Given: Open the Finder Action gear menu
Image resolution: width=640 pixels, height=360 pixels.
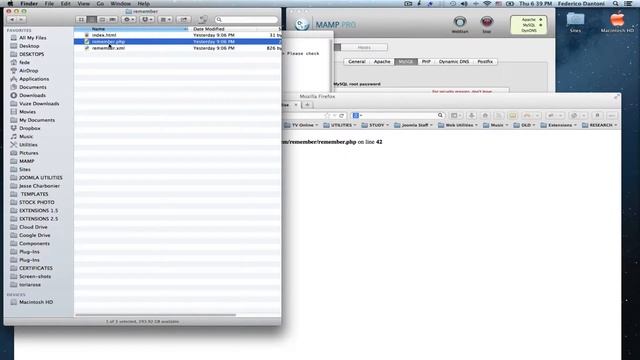Looking at the screenshot, I should 129,20.
